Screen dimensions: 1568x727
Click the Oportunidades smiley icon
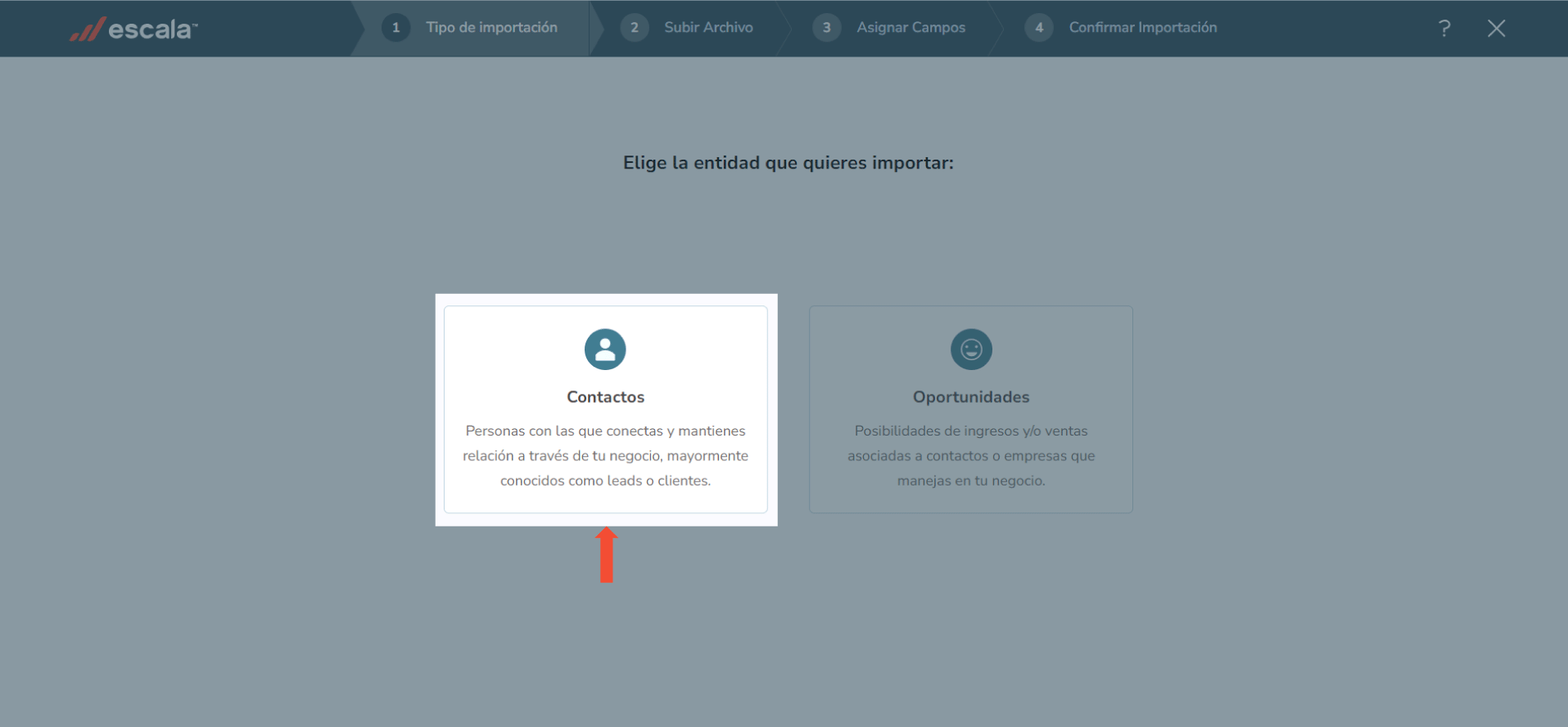click(x=971, y=350)
